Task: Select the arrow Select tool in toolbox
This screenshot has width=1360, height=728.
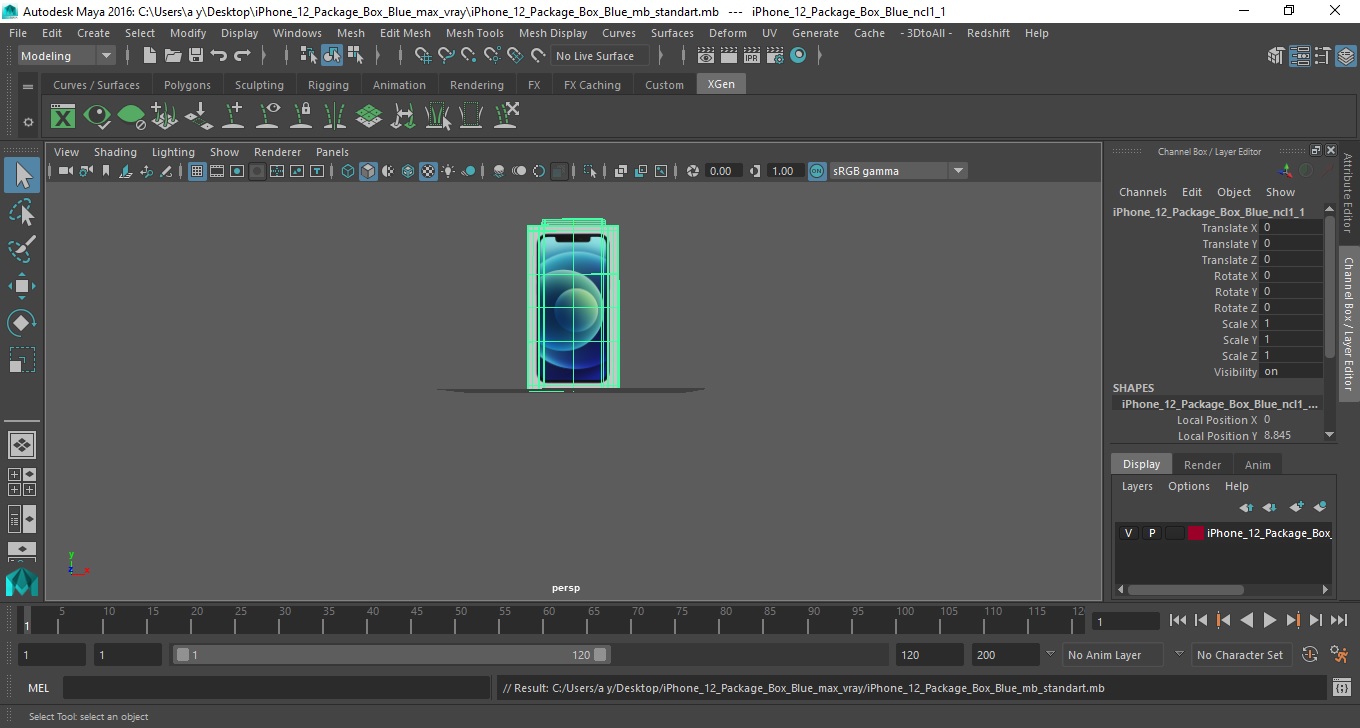Action: coord(22,175)
